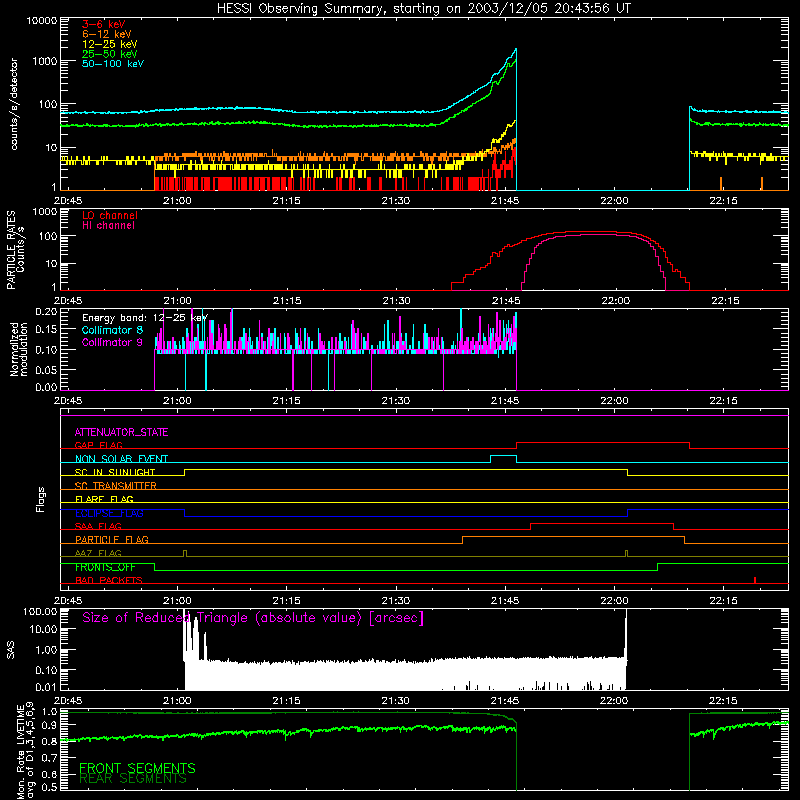This screenshot has height=800, width=800.
Task: Click the BAD_PACKETS flag label
Action: pyautogui.click(x=109, y=580)
